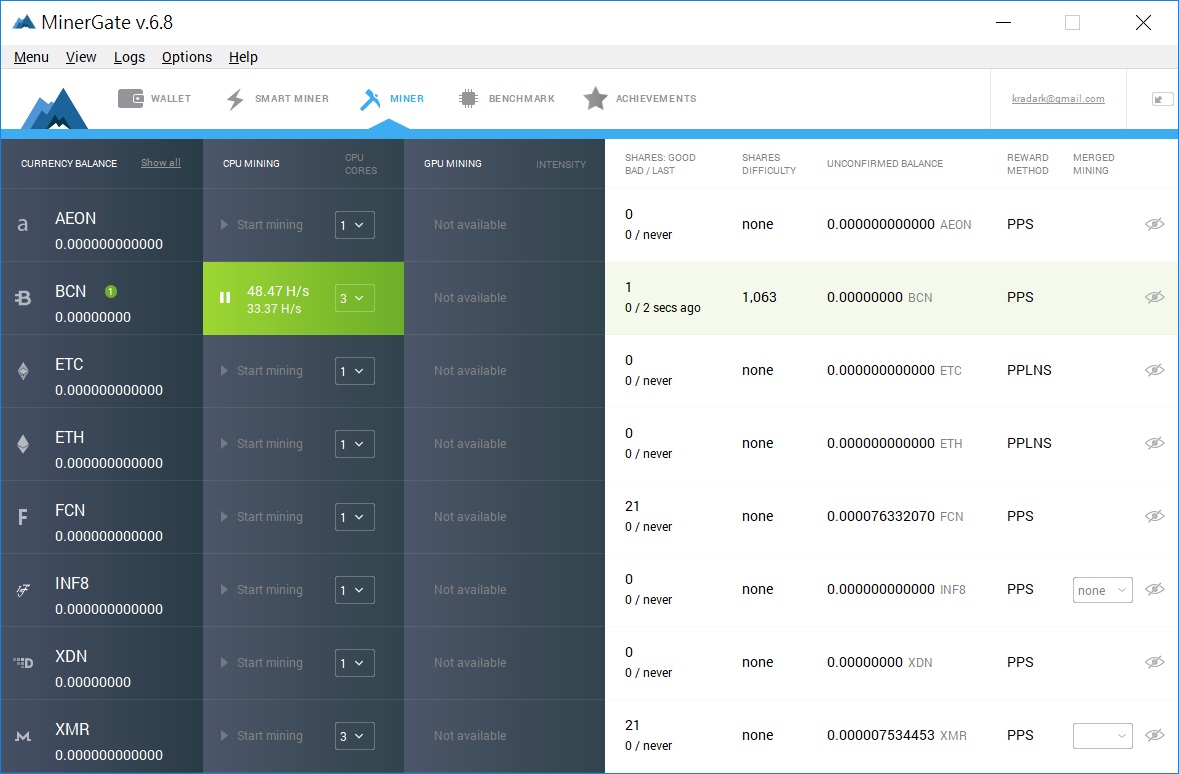Open XMR CPU cores dropdown
Viewport: 1179px width, 774px height.
coord(354,736)
